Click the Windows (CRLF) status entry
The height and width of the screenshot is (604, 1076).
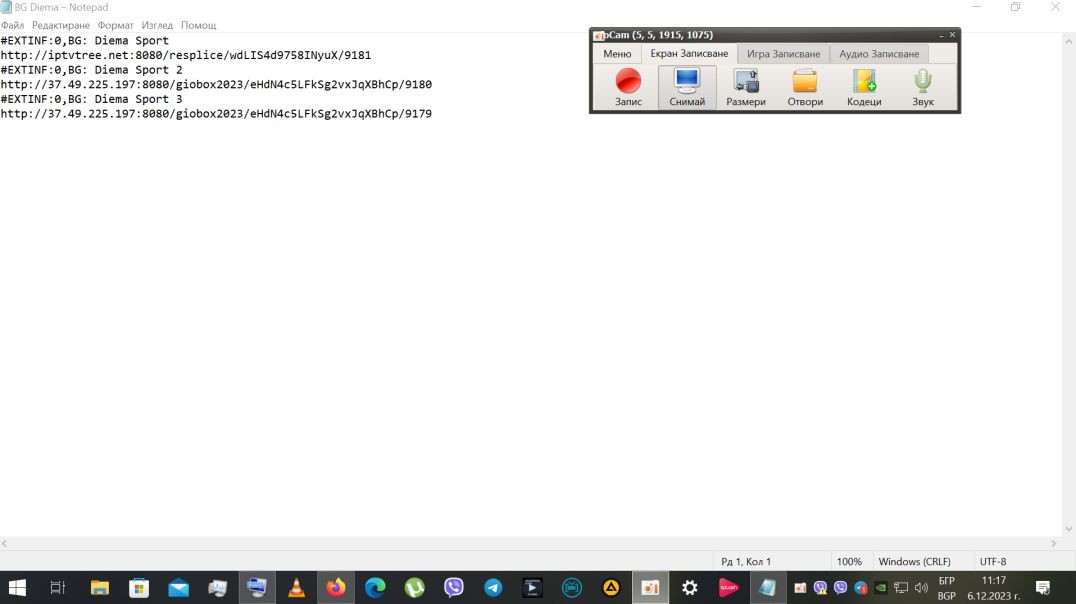point(914,561)
